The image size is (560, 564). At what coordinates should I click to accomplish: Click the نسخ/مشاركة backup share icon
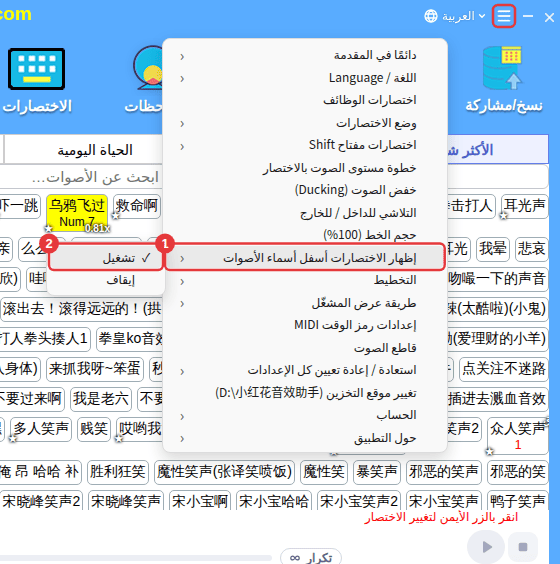click(x=502, y=68)
